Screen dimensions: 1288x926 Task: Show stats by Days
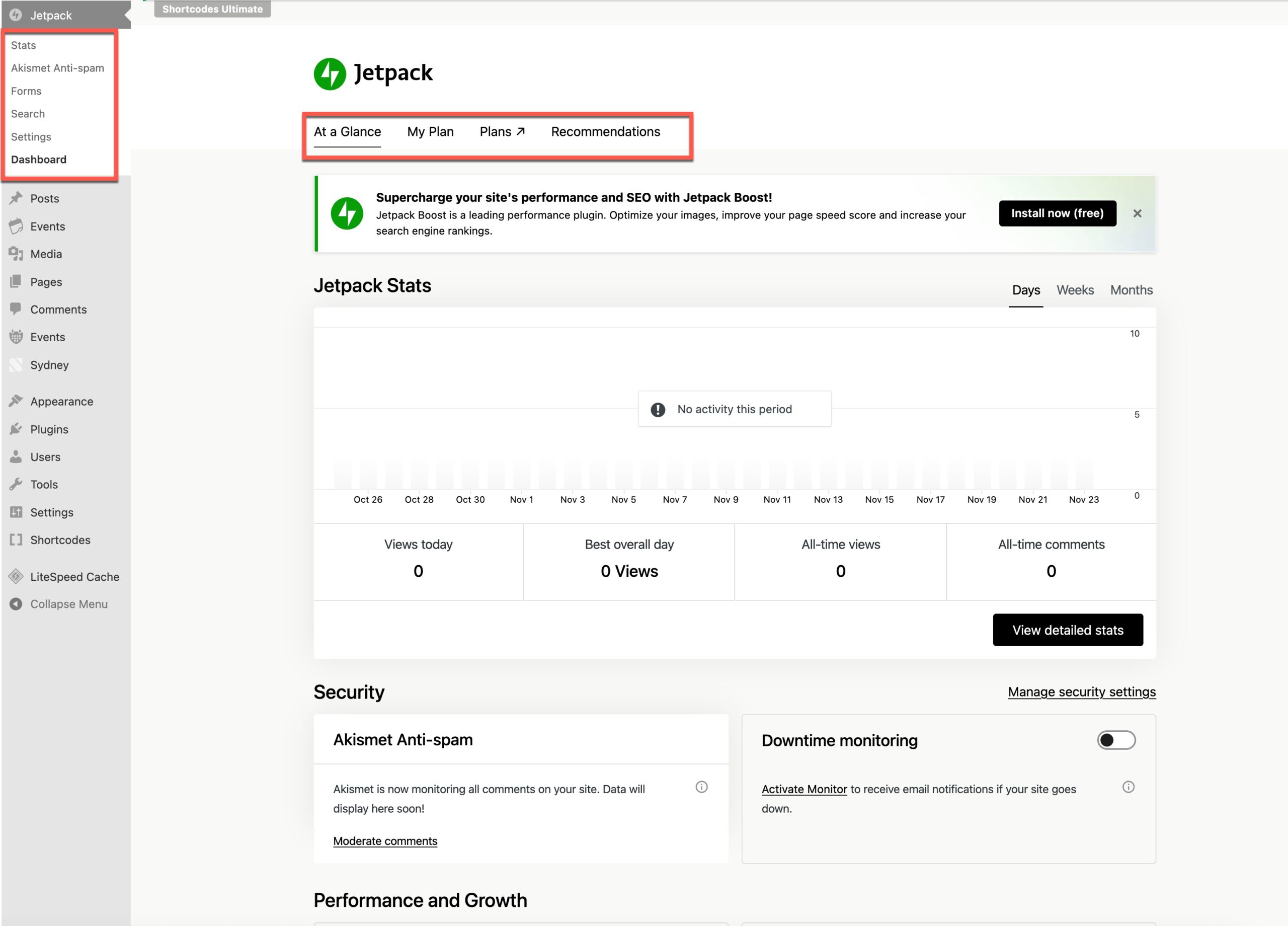click(x=1026, y=290)
